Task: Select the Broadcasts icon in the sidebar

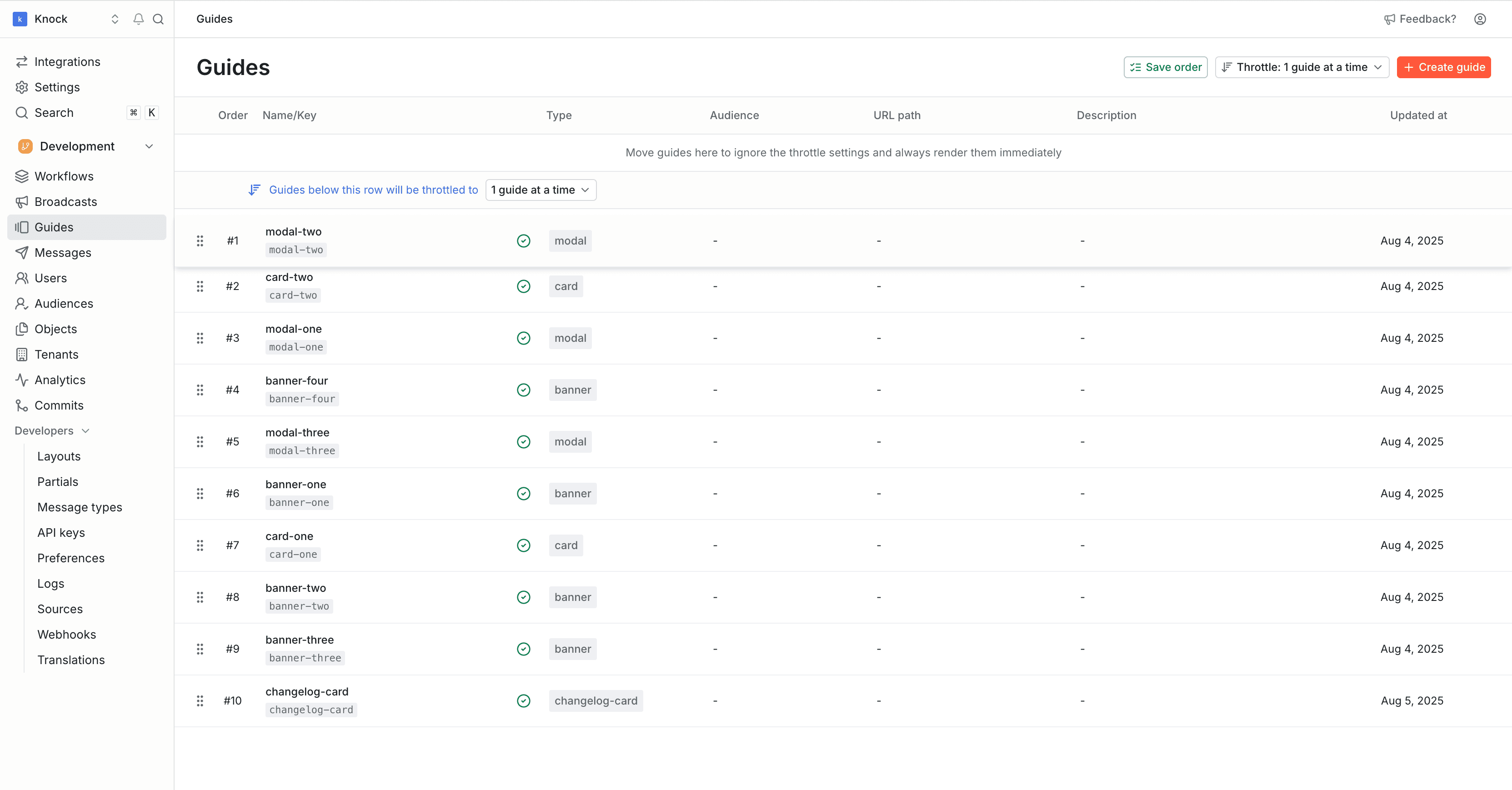Action: [22, 201]
